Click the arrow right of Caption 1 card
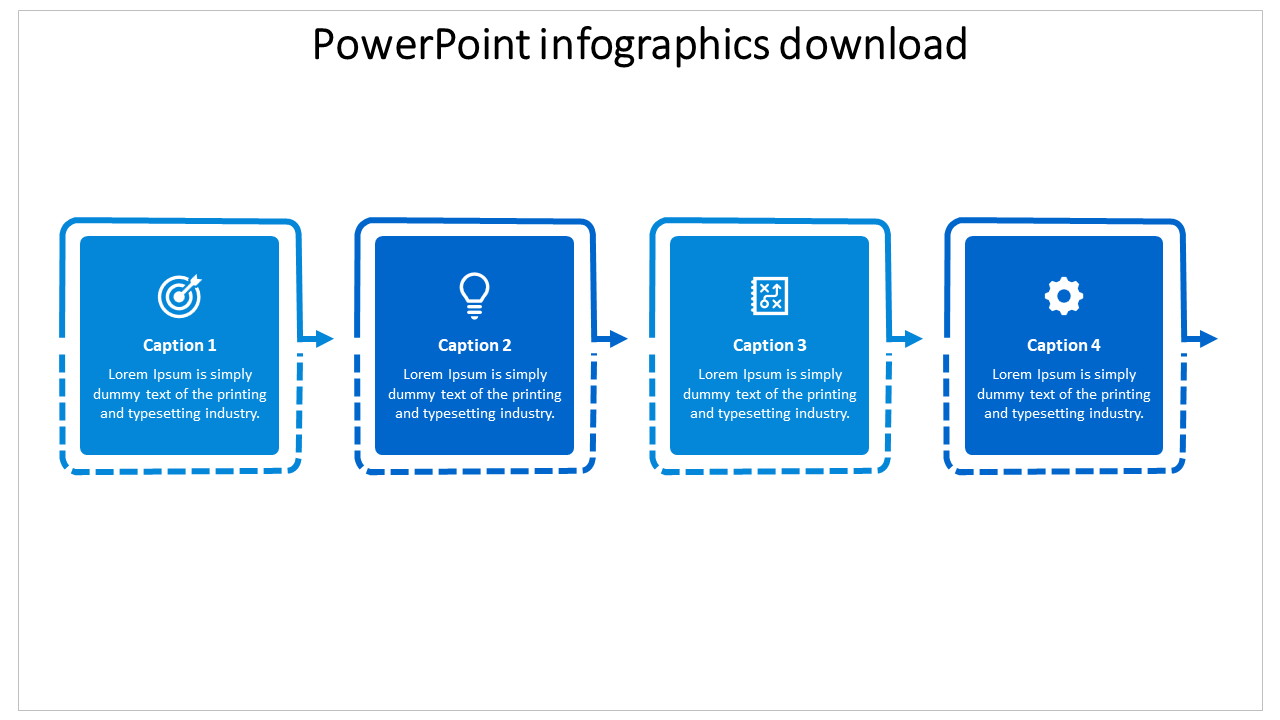The width and height of the screenshot is (1280, 720). click(317, 339)
